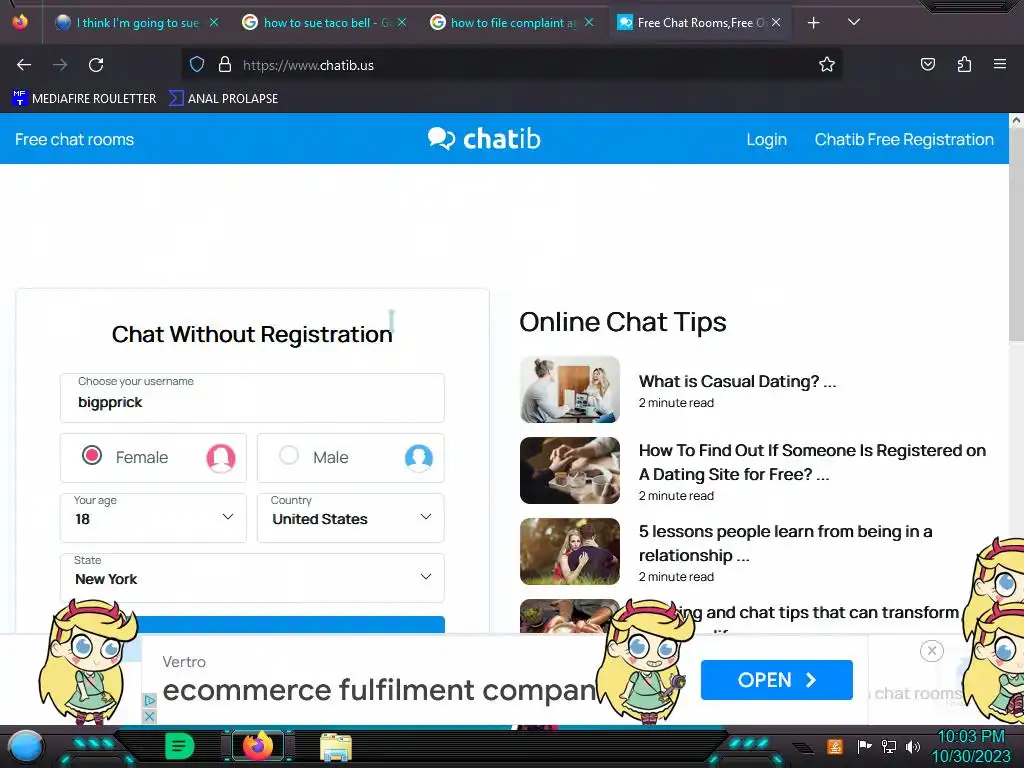Open the extensions puzzle icon
The image size is (1024, 768).
(x=964, y=64)
